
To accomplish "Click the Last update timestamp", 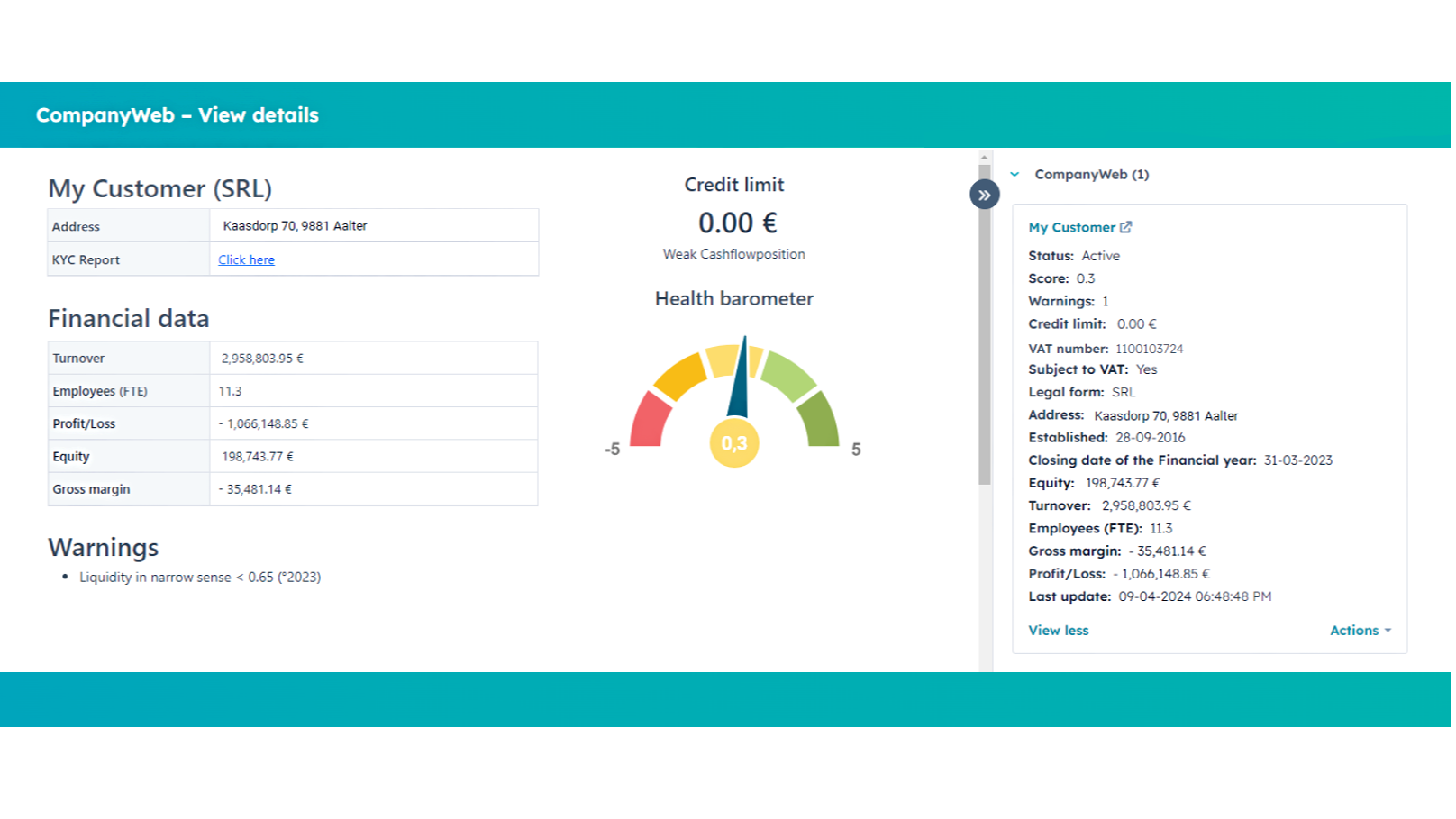I will point(1194,596).
